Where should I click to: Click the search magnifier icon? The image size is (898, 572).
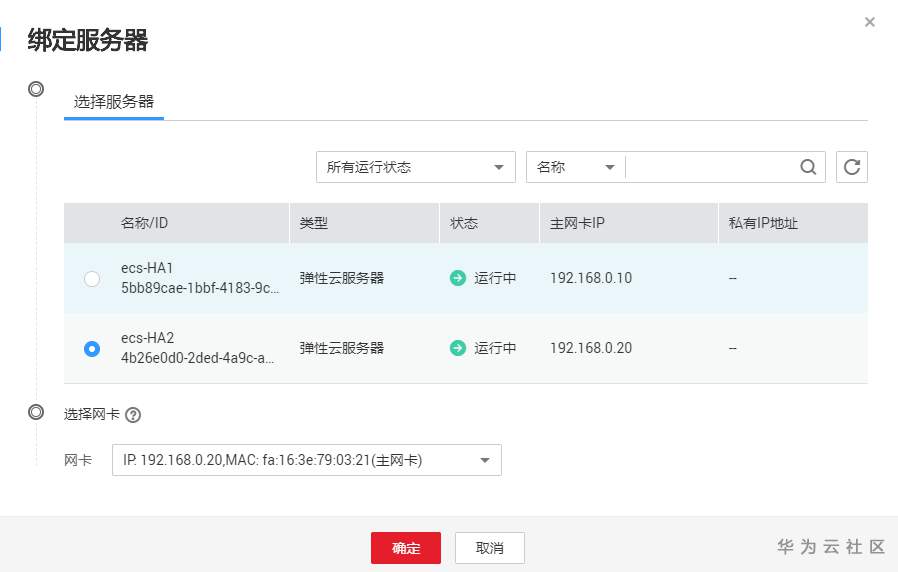(x=808, y=167)
